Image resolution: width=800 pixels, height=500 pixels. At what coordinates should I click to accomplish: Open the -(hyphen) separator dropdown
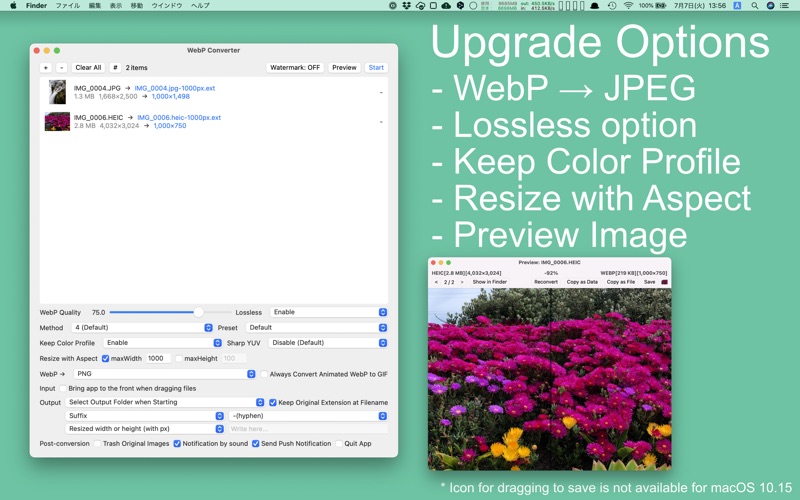click(x=308, y=415)
